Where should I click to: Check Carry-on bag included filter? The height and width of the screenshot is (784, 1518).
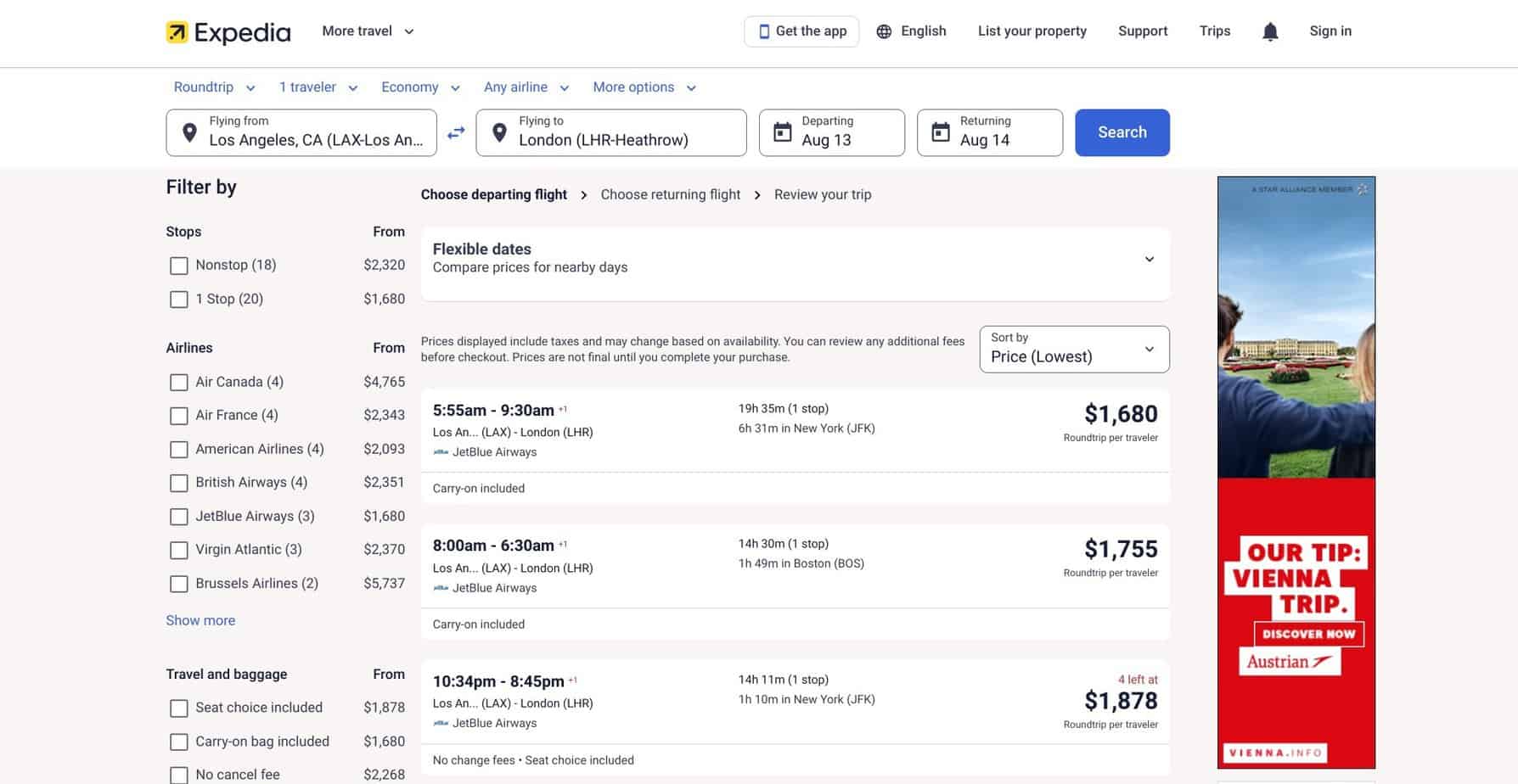[178, 742]
